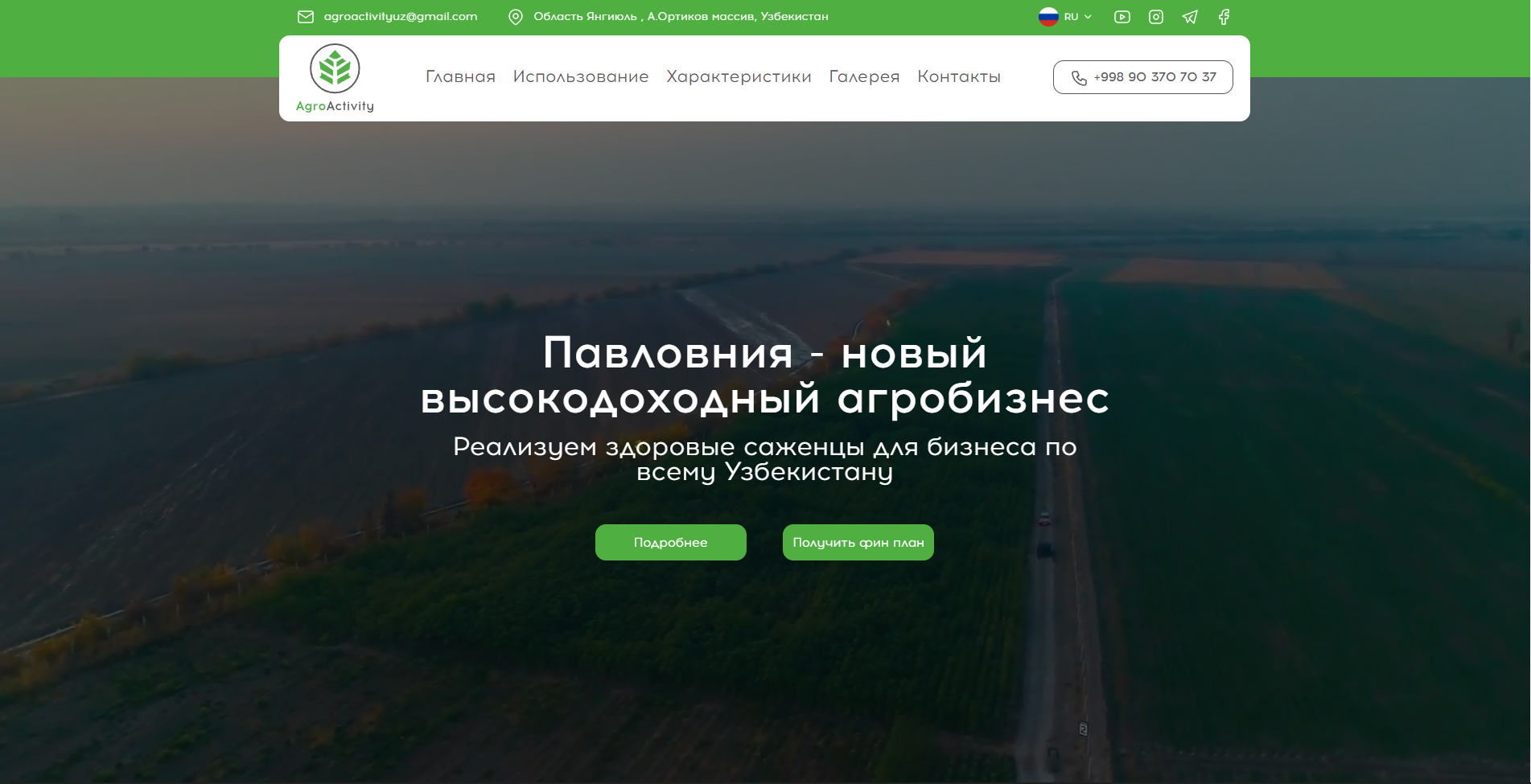Click the Получить фин план button
This screenshot has height=784, width=1531.
pyautogui.click(x=858, y=543)
